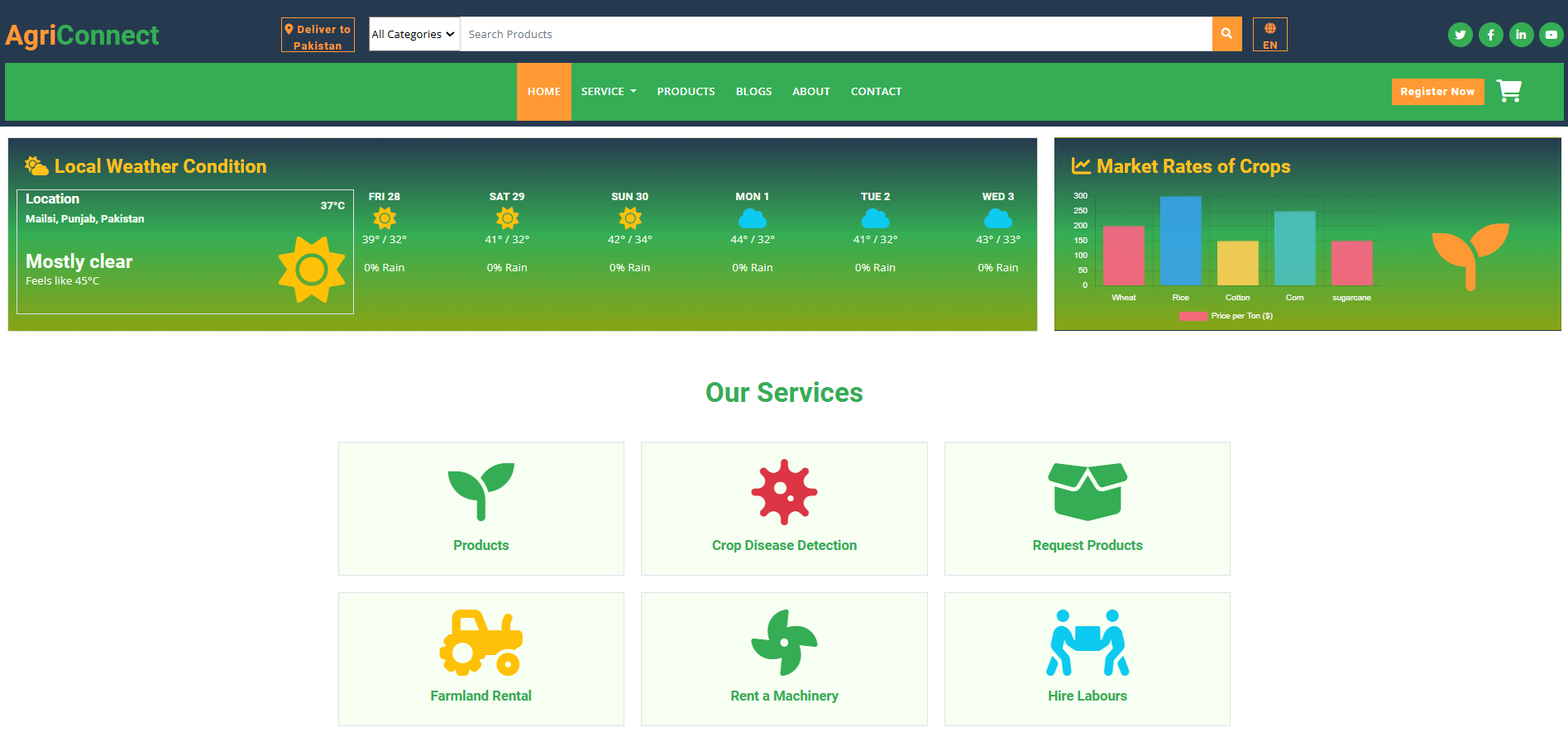Click the orange search magnifier button
1568x732 pixels.
1226,34
